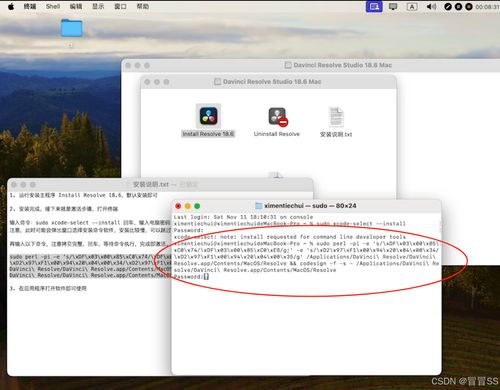Open the 帮助 menu in menu bar
This screenshot has height=390, width=500.
coord(143,6)
